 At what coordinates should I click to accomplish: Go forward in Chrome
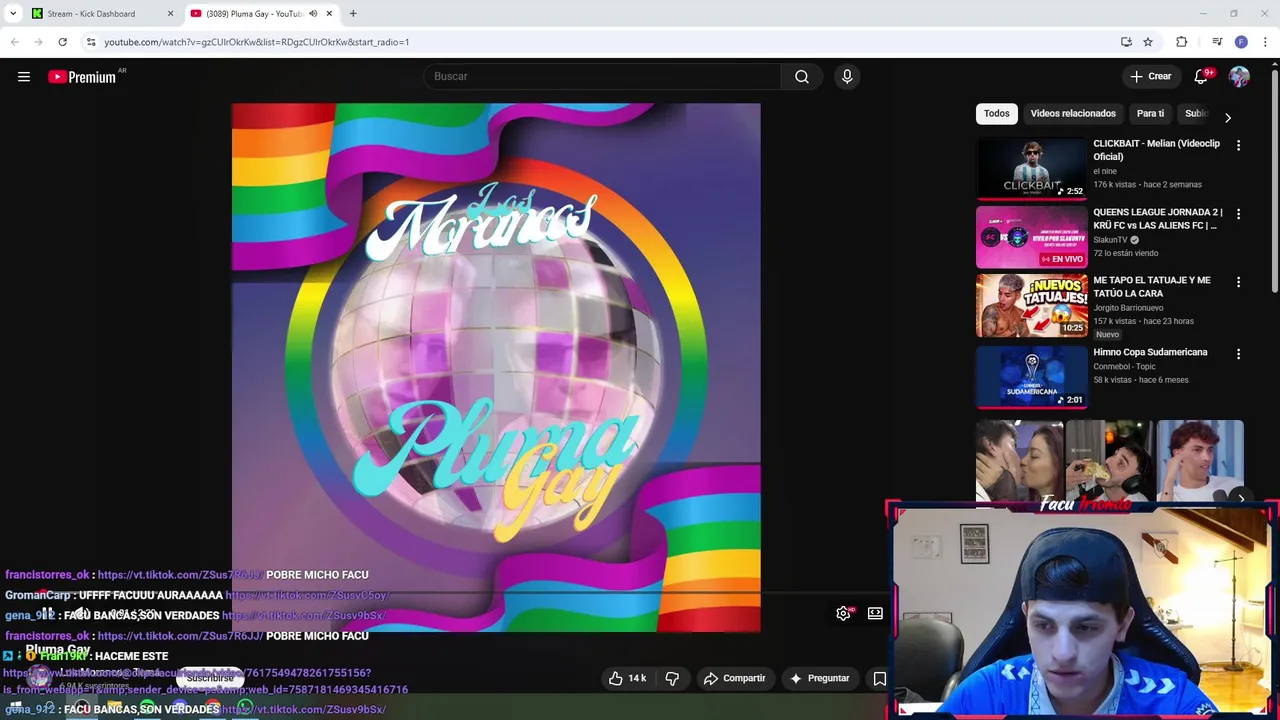pos(38,42)
